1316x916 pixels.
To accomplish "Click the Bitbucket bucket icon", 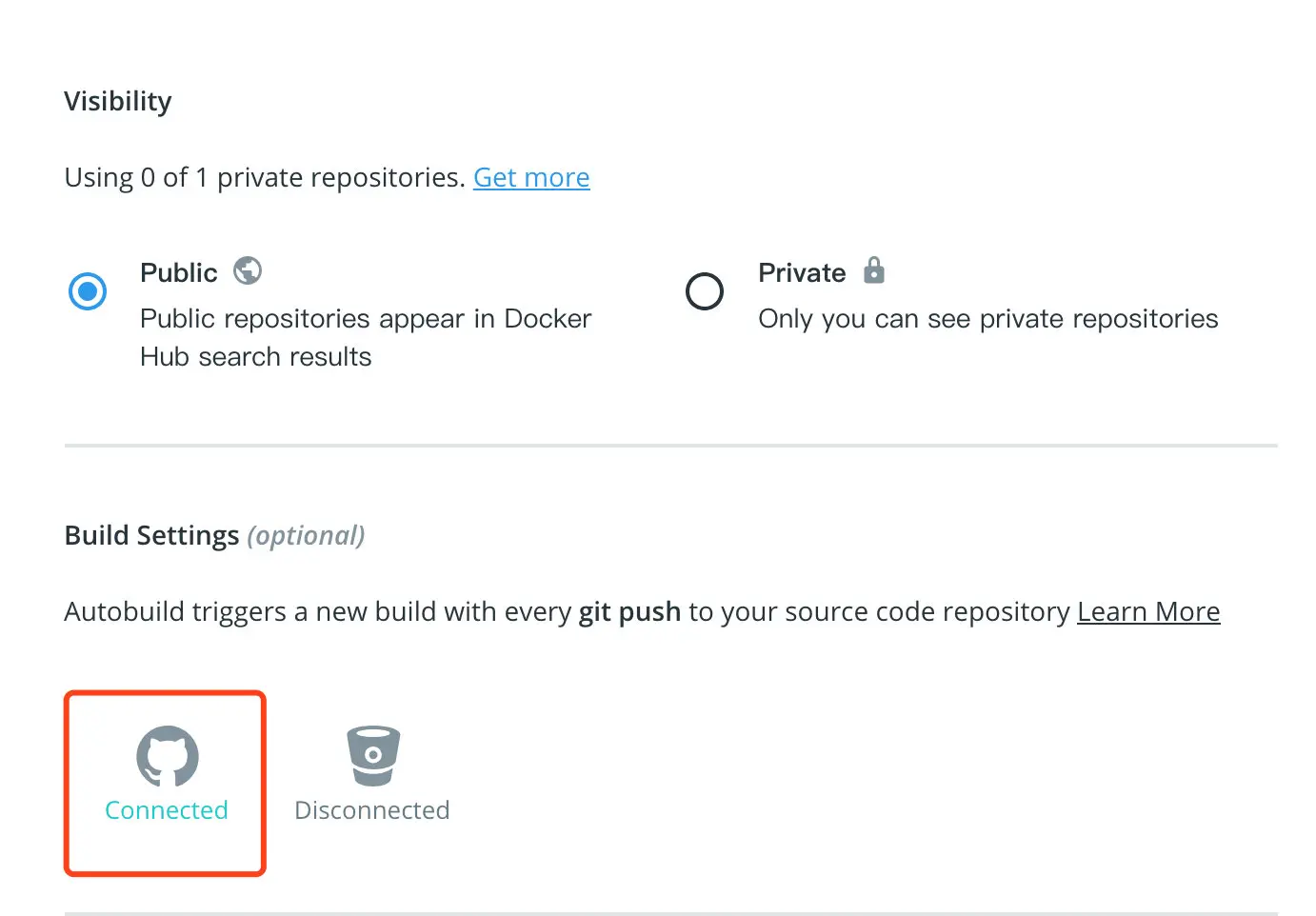I will tap(372, 756).
